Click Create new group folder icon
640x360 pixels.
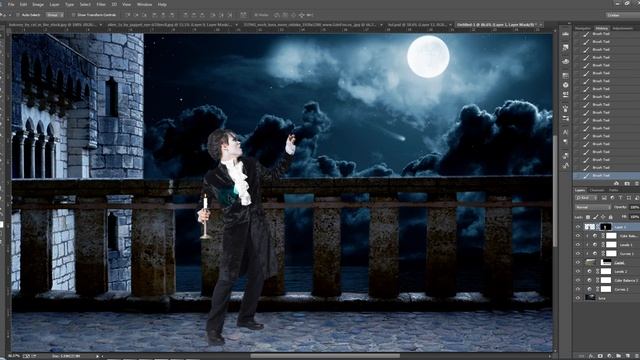(x=618, y=356)
